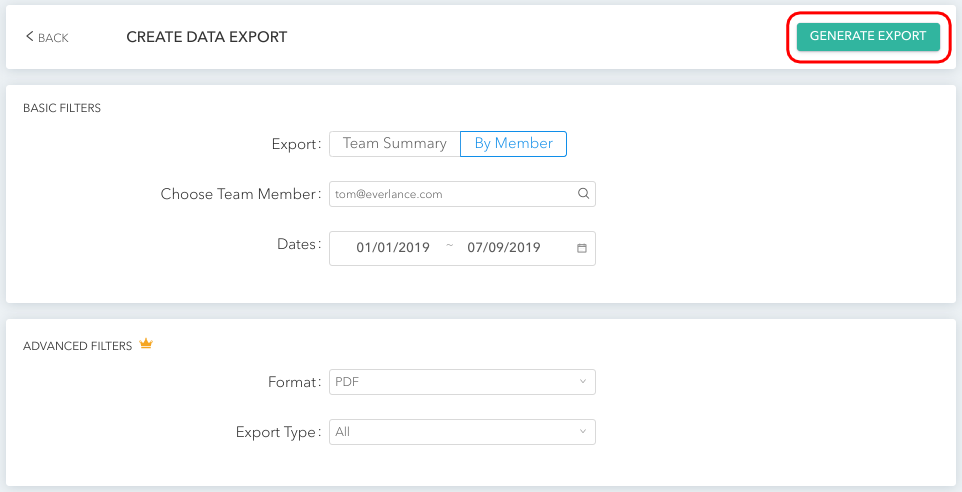
Task: Click the Generate Export button
Action: (868, 37)
